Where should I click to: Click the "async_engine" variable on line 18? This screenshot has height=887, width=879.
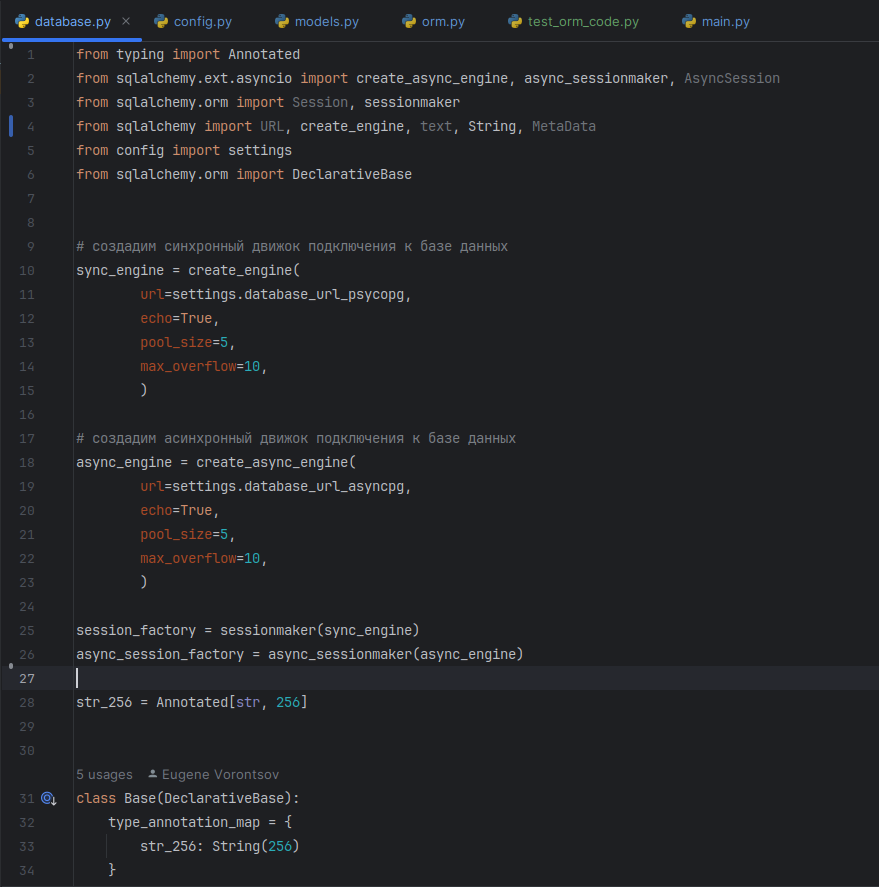pyautogui.click(x=124, y=462)
